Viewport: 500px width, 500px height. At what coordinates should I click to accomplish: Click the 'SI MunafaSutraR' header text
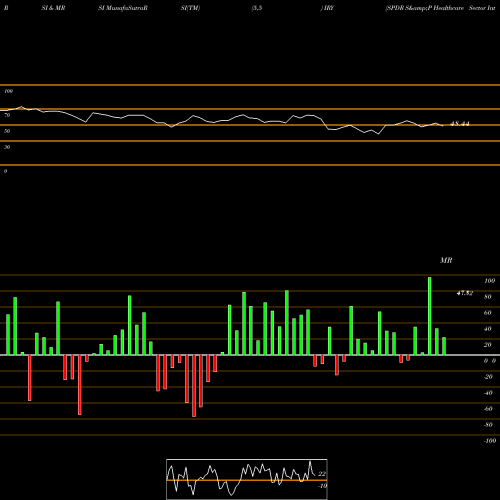click(123, 8)
